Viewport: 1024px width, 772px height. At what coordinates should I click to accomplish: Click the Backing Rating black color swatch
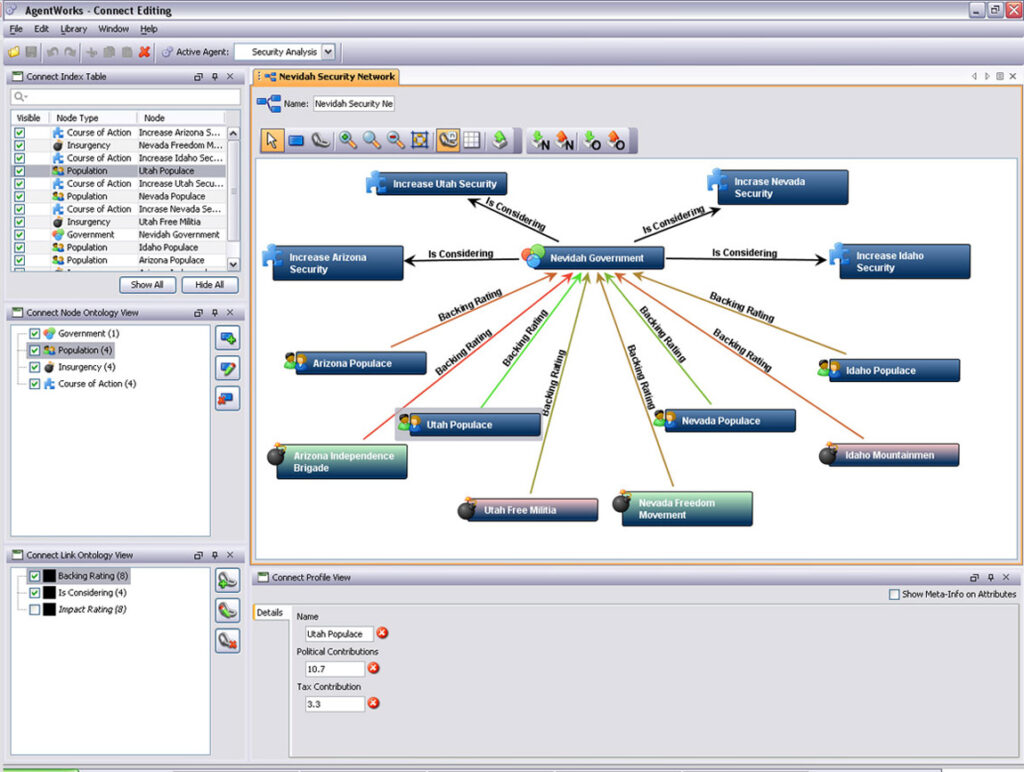point(49,576)
